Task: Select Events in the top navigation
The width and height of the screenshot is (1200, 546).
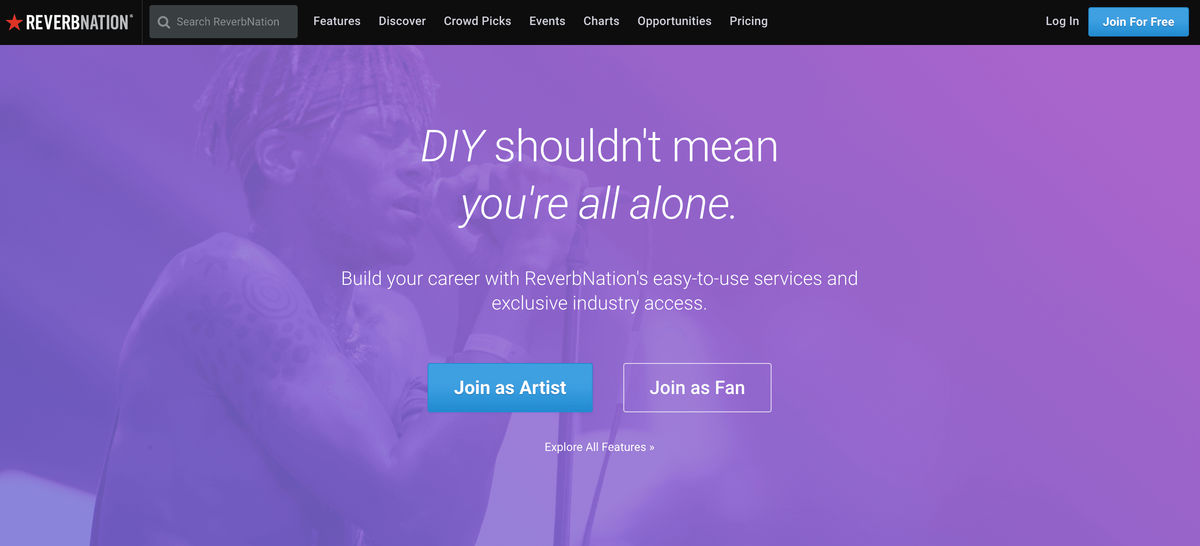Action: 547,21
